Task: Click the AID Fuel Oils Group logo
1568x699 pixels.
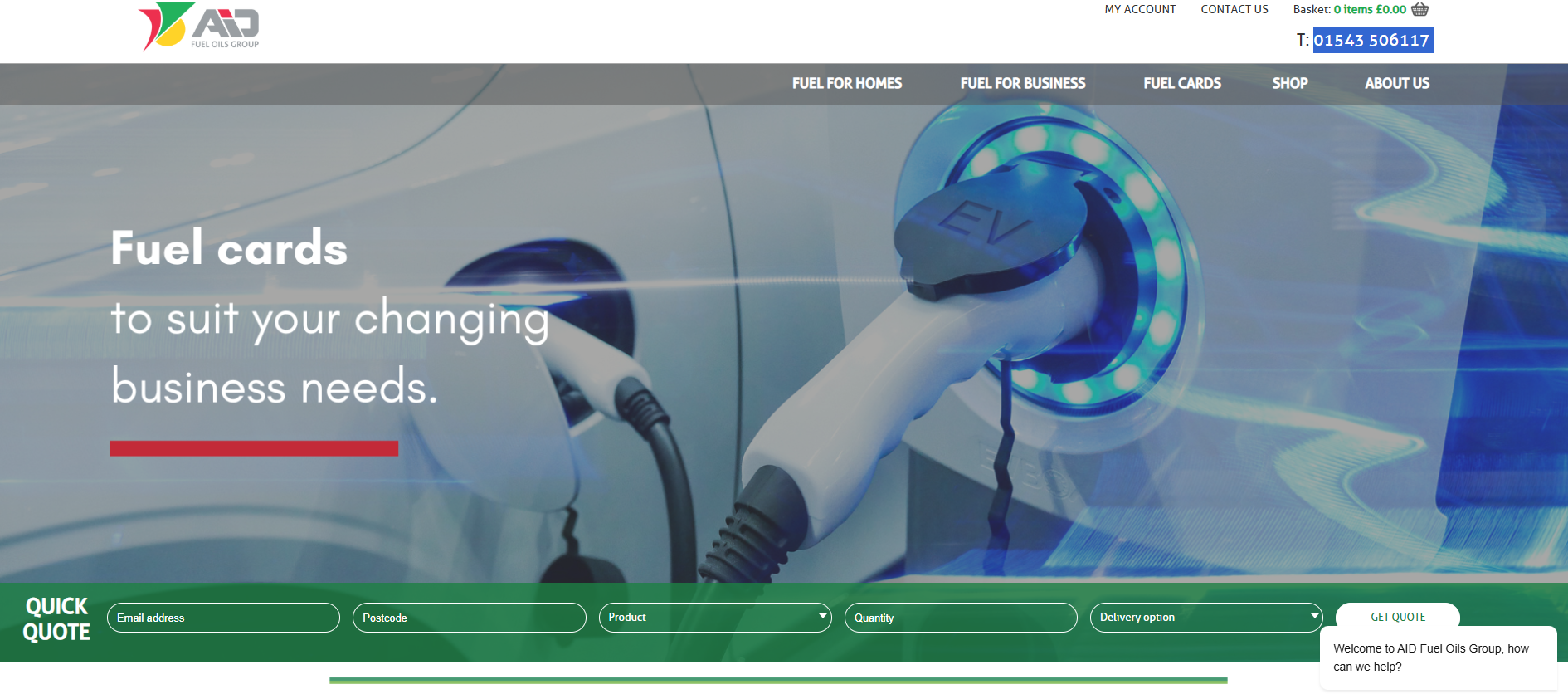Action: tap(199, 27)
